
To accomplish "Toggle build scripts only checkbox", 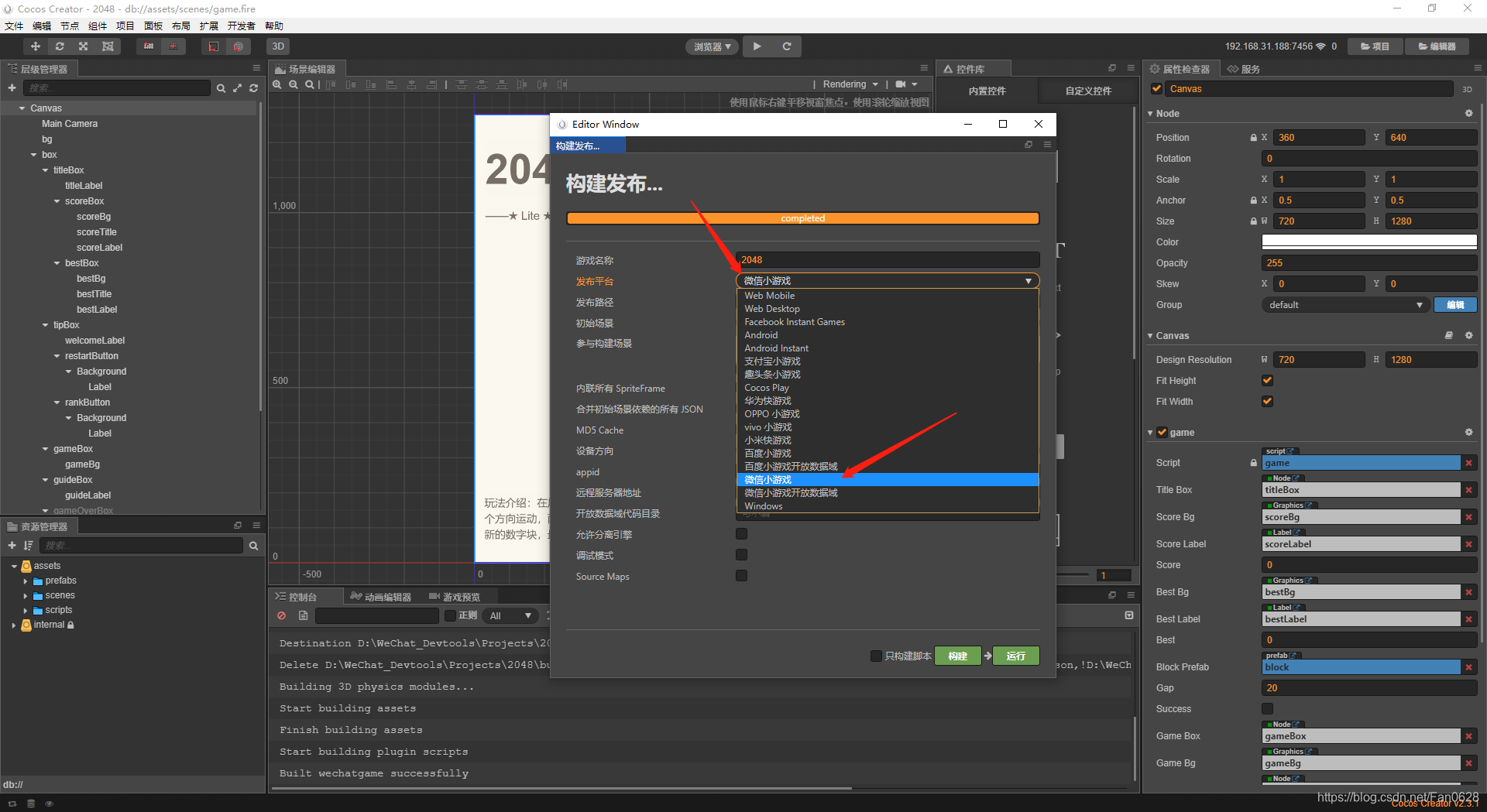I will click(x=876, y=656).
